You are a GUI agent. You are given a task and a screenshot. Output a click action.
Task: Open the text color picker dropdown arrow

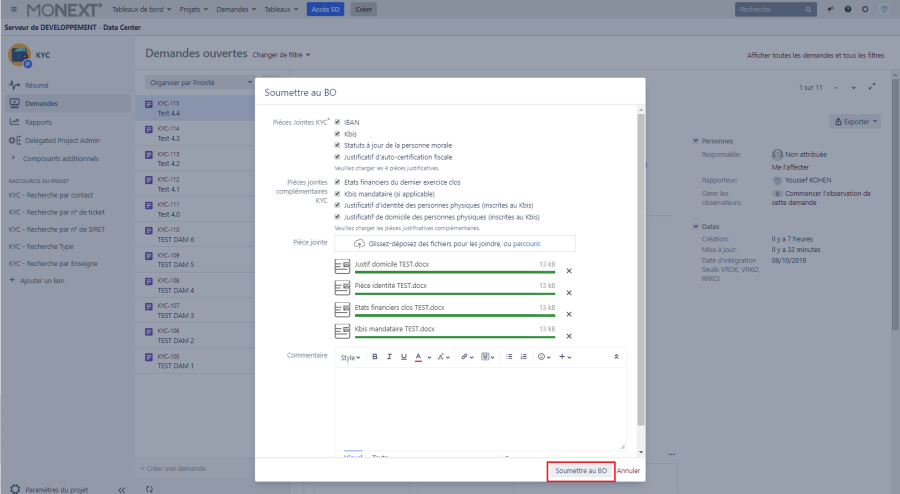point(429,357)
